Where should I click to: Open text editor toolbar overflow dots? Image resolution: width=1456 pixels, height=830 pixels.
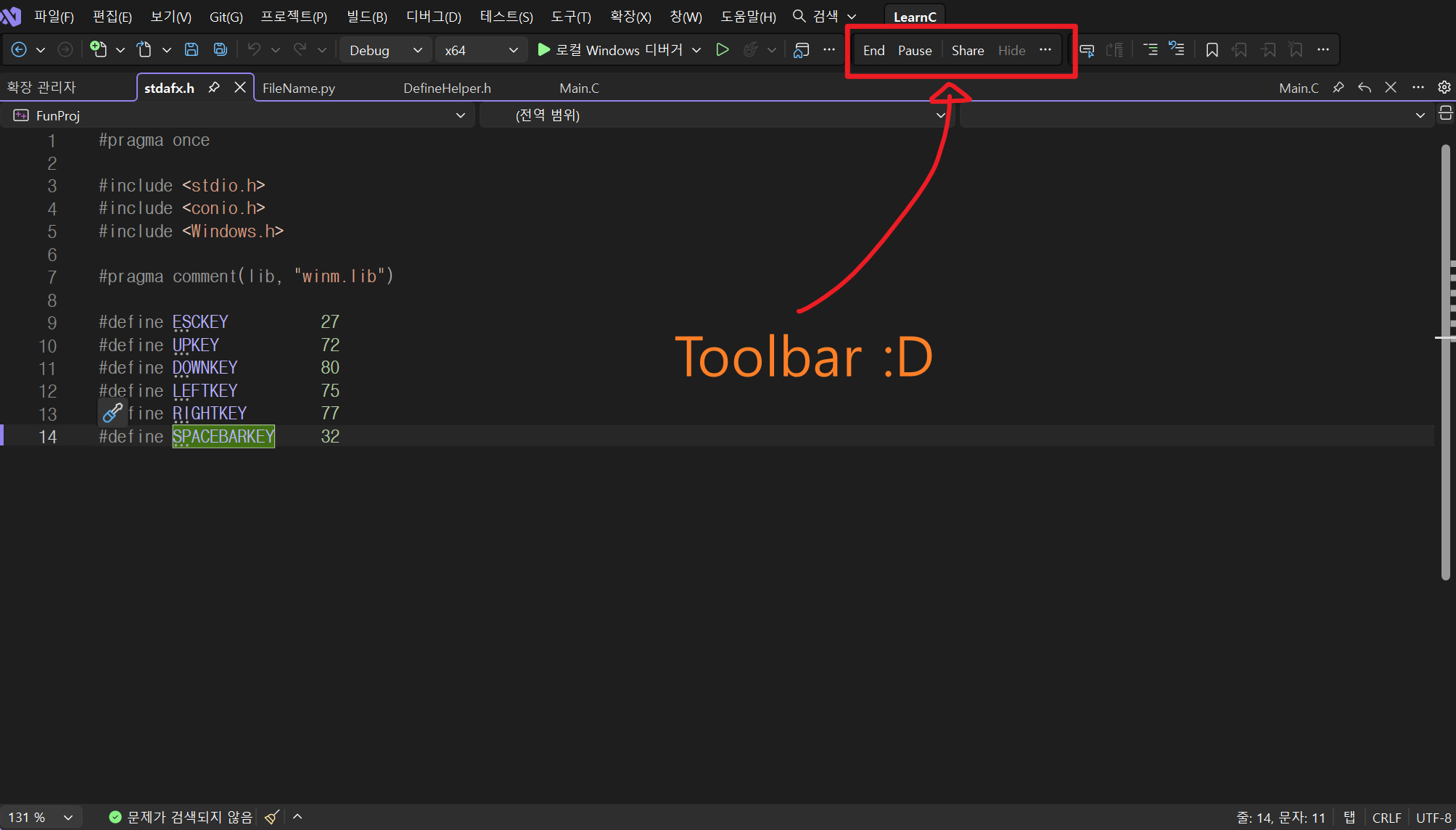pyautogui.click(x=1323, y=49)
